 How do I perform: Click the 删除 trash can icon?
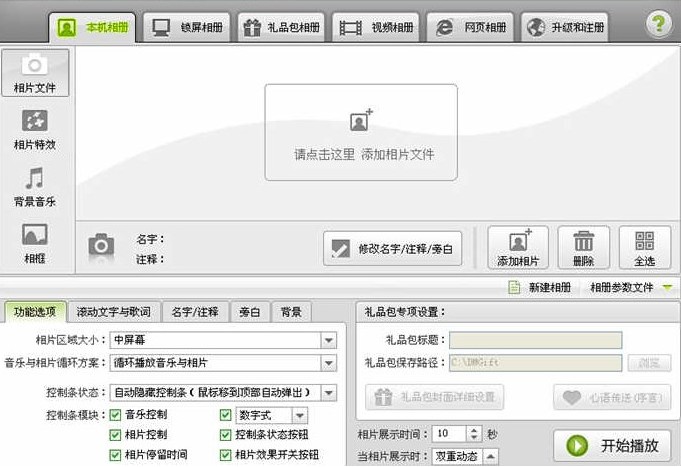click(583, 248)
